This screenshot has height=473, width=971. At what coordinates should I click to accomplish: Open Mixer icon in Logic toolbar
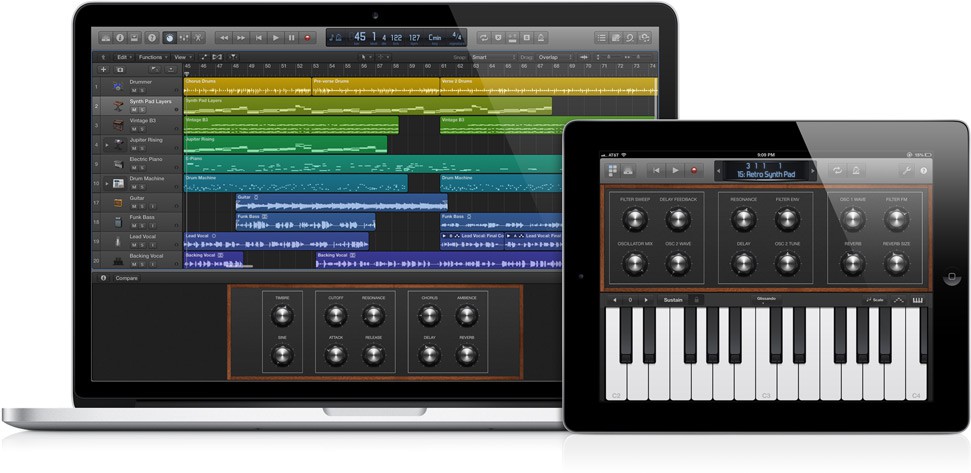pyautogui.click(x=184, y=38)
